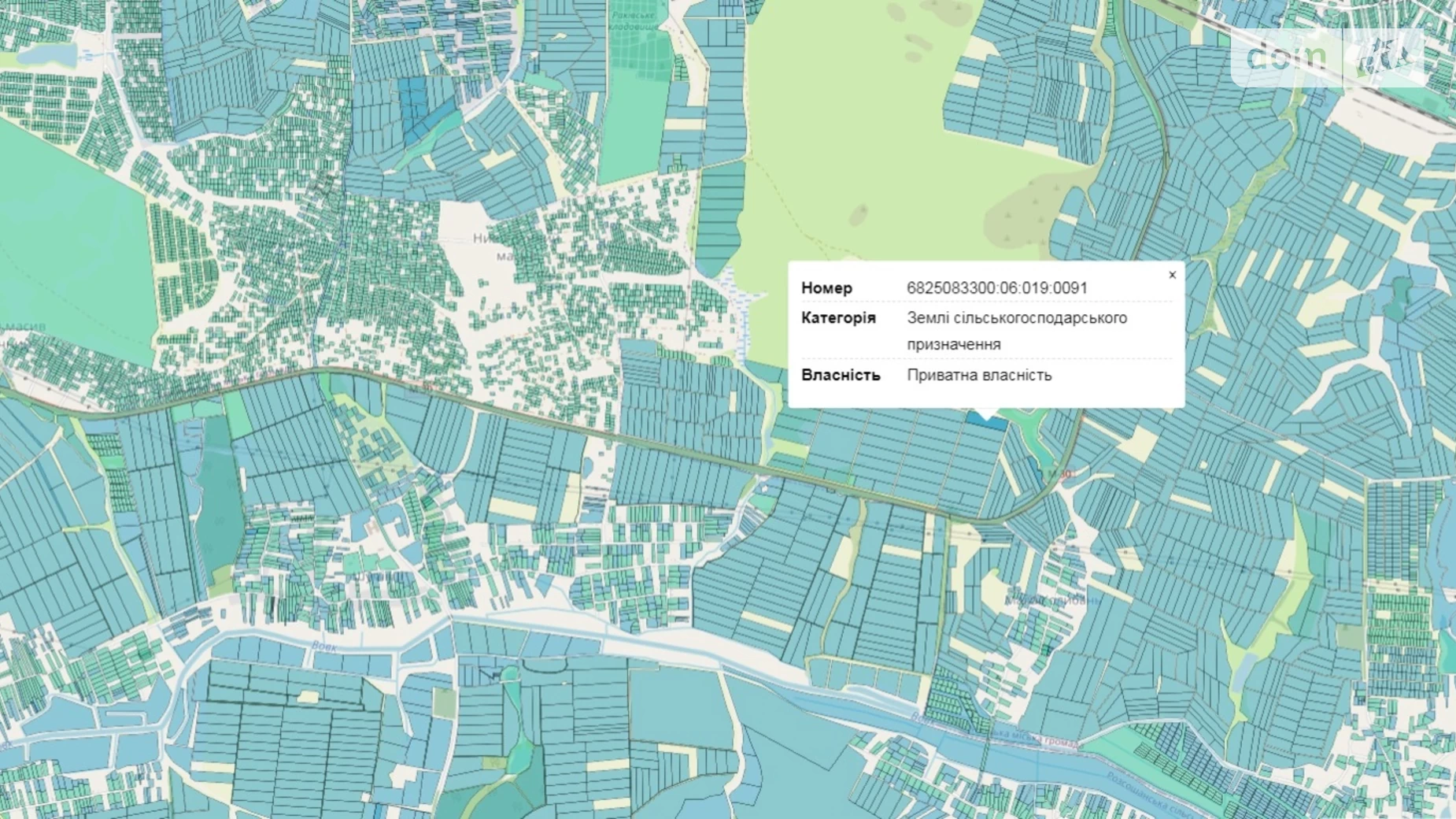Select the 'Приватна власність' value
The width and height of the screenshot is (1456, 819).
(979, 375)
